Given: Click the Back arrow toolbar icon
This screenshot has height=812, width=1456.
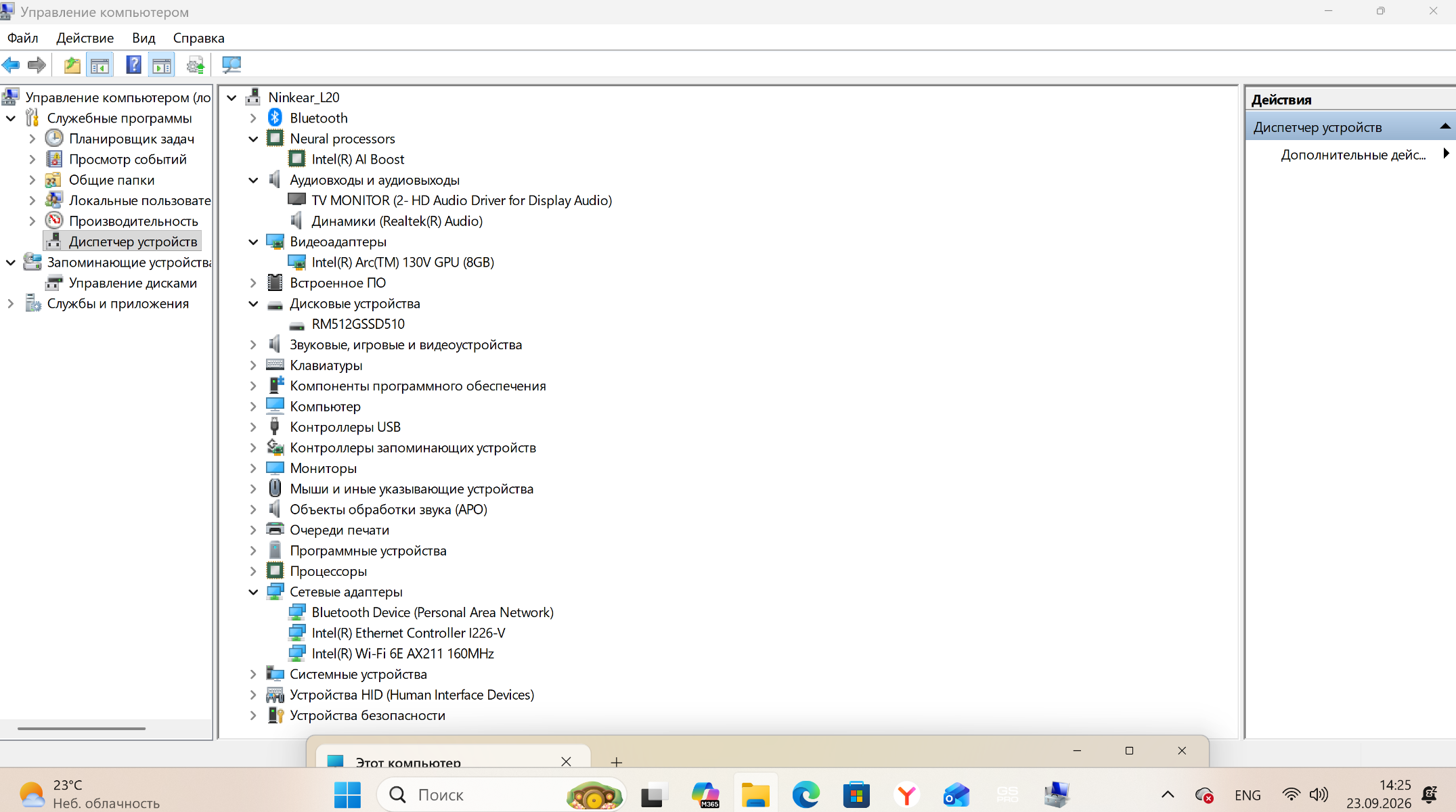Looking at the screenshot, I should tap(12, 65).
